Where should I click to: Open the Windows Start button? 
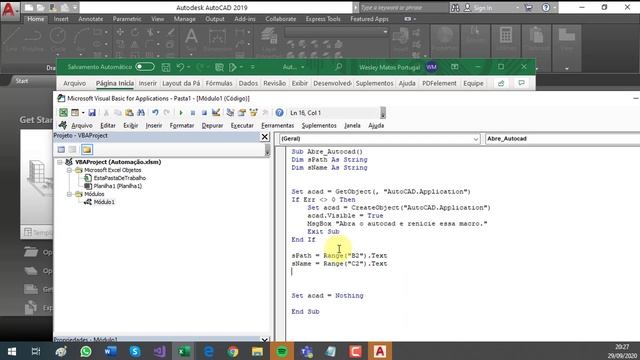point(12,351)
